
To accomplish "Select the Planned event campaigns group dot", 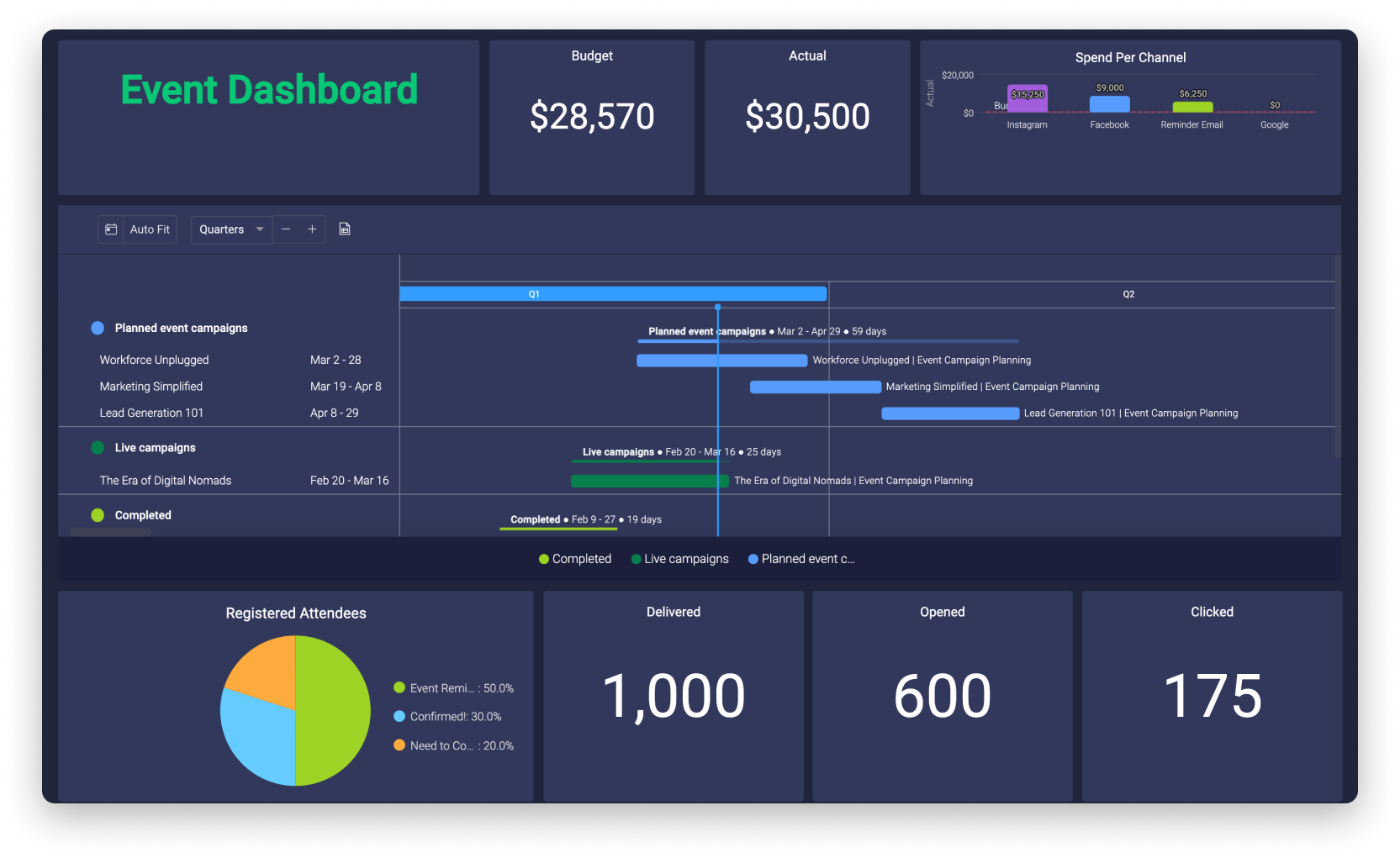I will tap(98, 329).
